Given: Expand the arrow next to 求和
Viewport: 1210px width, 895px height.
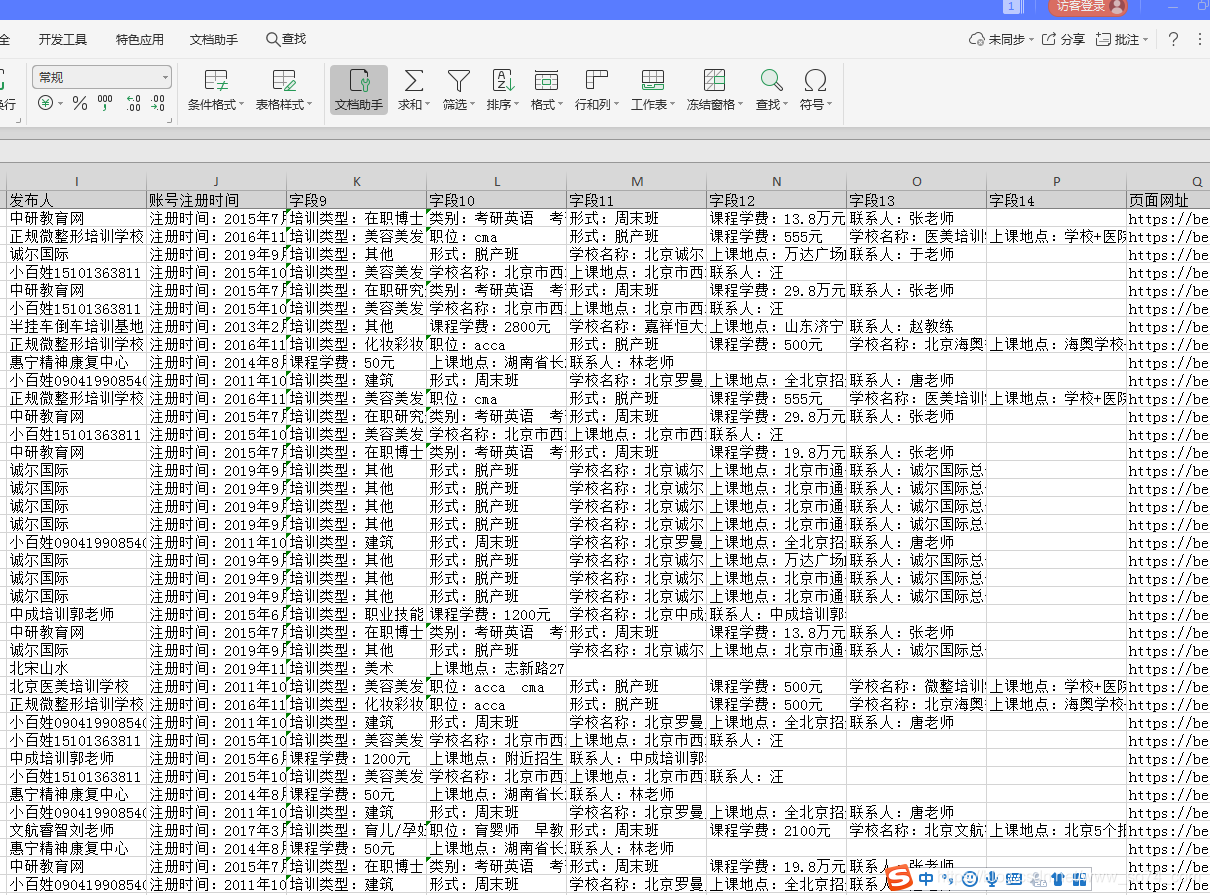Looking at the screenshot, I should click(428, 105).
